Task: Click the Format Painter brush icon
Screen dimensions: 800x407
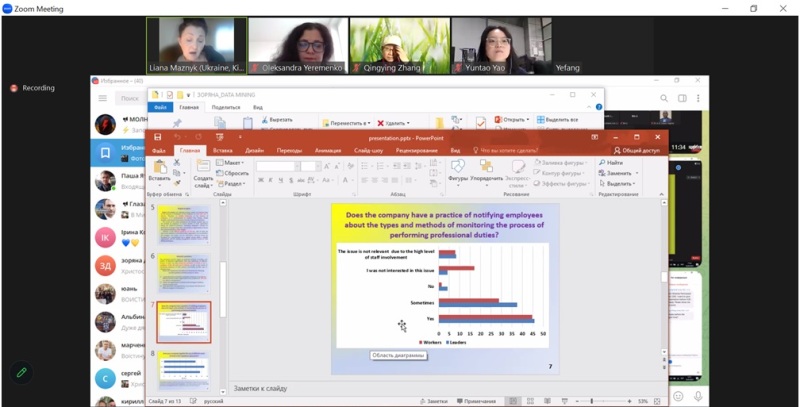Action: point(177,183)
